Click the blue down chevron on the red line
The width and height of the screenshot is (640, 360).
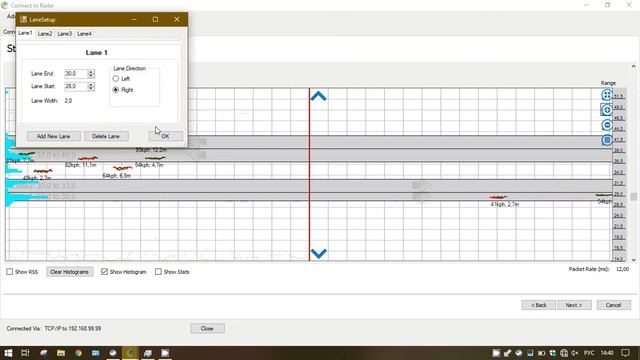coord(318,253)
